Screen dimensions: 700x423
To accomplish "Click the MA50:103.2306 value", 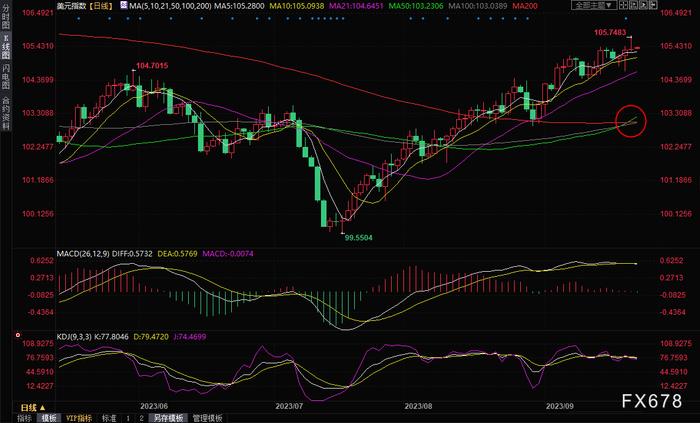I will [x=417, y=6].
